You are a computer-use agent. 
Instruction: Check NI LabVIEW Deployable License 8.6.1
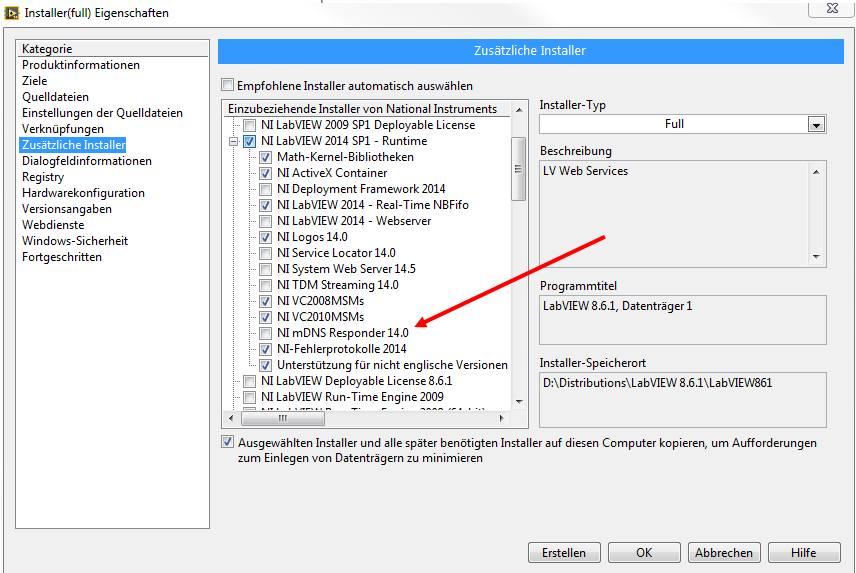click(249, 381)
